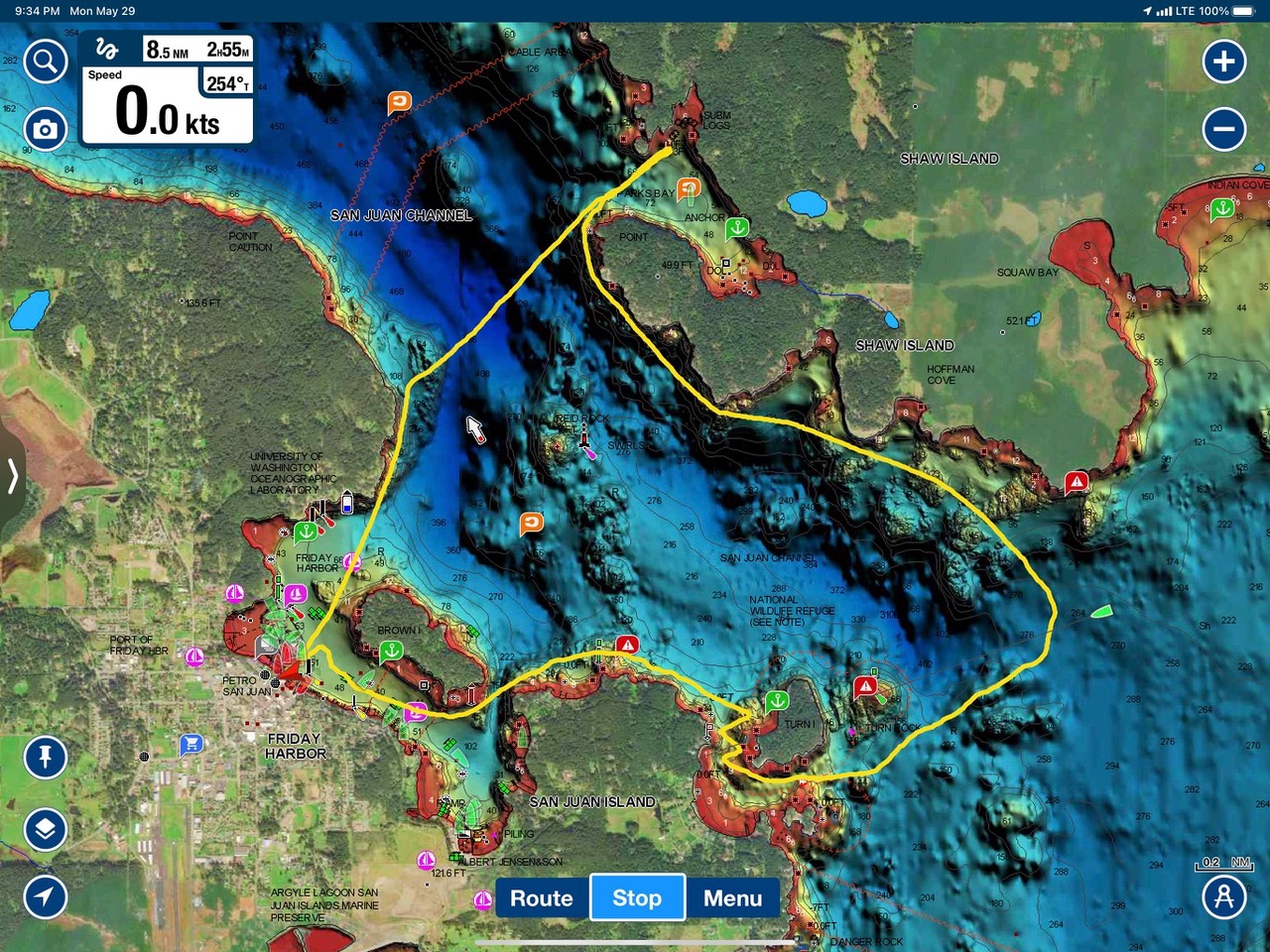Tap the pin marker button
The height and width of the screenshot is (952, 1270).
click(45, 758)
